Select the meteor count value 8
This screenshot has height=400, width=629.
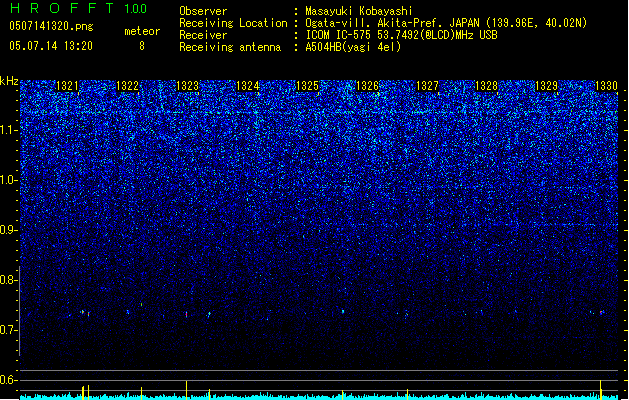click(x=142, y=46)
